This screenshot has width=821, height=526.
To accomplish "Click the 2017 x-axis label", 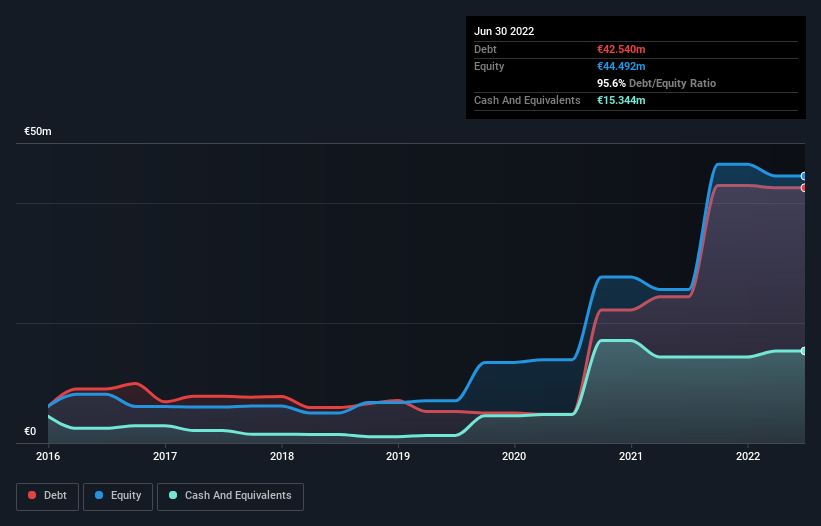I will pos(165,456).
